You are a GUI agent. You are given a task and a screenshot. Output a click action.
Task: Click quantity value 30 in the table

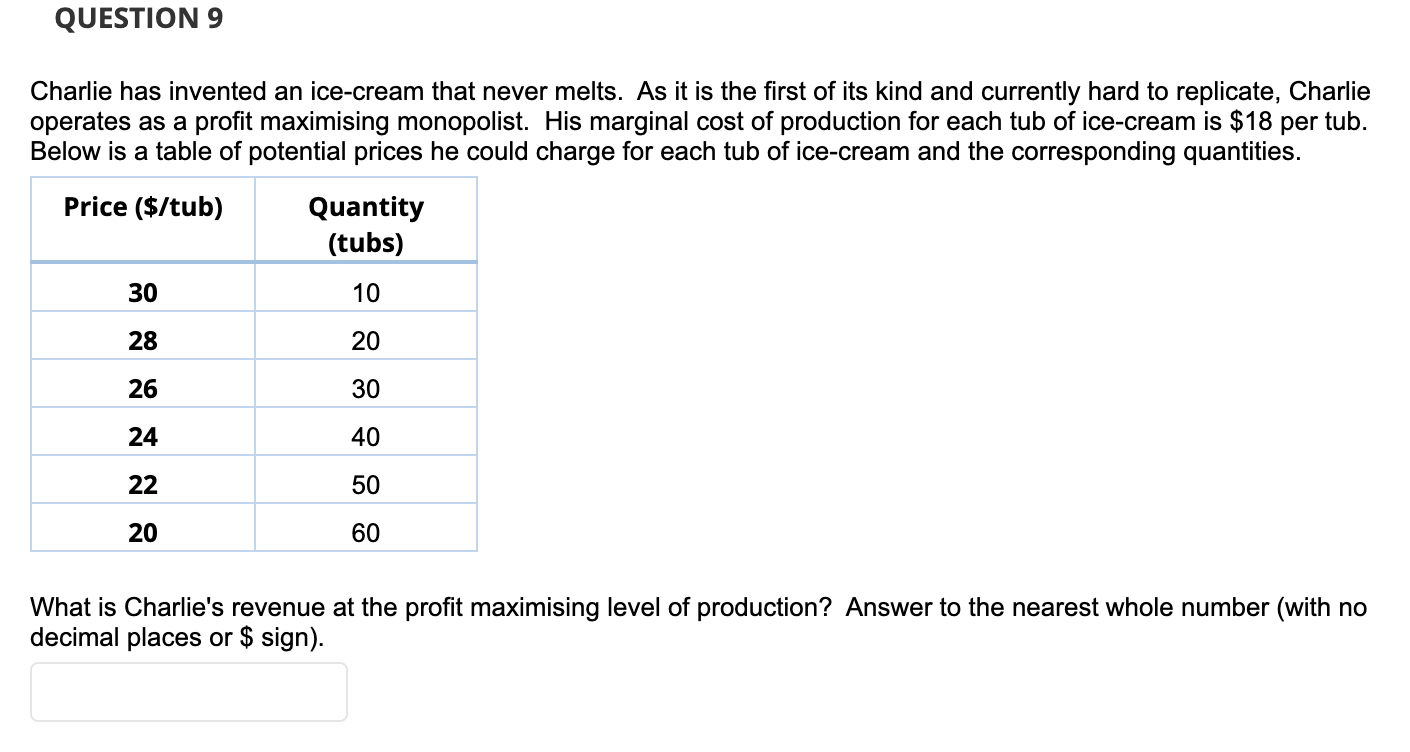click(x=365, y=388)
